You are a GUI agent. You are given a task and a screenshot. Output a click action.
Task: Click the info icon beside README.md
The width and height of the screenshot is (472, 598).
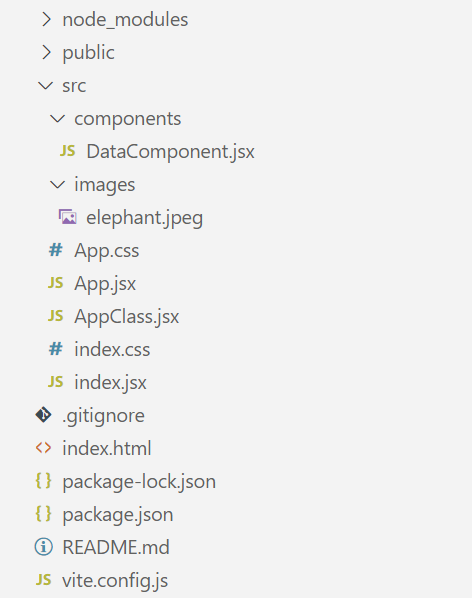point(43,547)
